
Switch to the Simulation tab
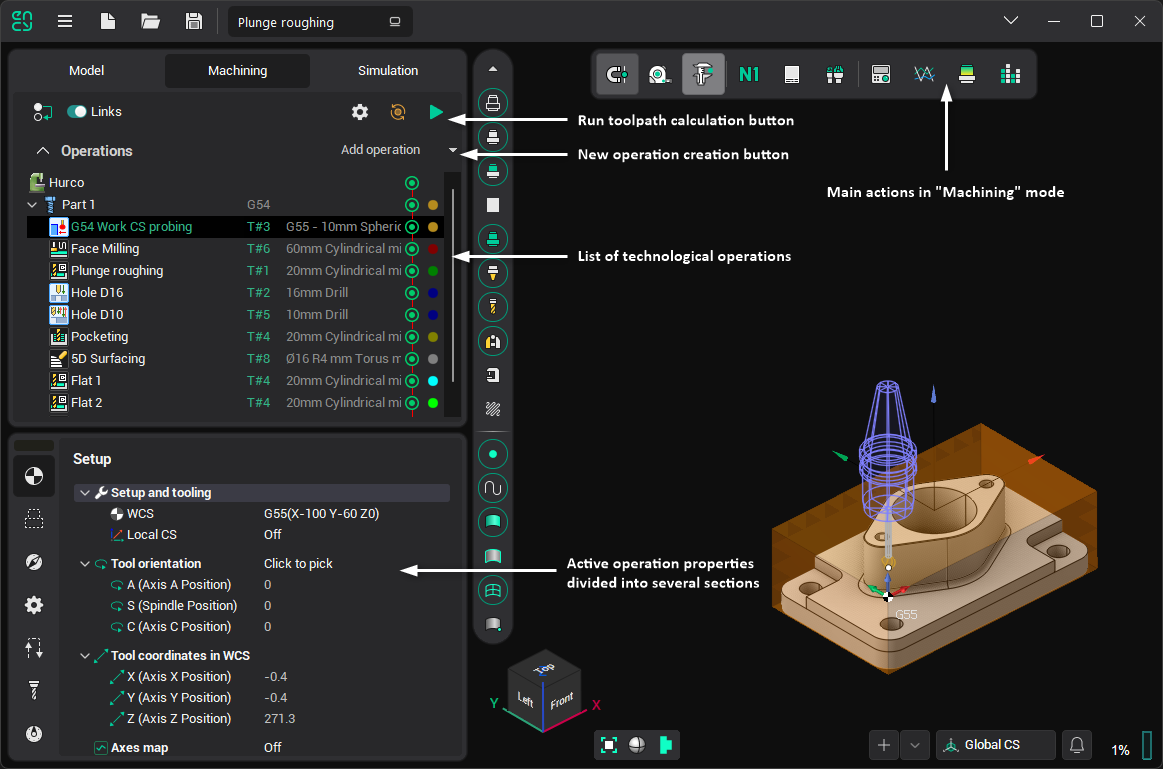click(x=388, y=71)
